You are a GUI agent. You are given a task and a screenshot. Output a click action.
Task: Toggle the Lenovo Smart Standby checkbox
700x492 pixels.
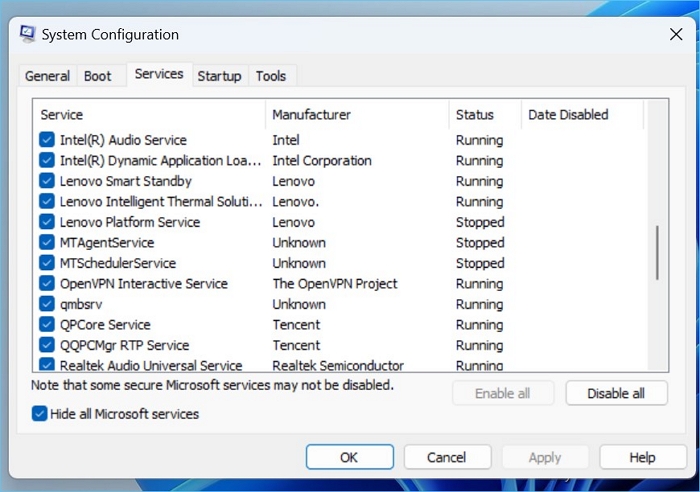tap(47, 181)
